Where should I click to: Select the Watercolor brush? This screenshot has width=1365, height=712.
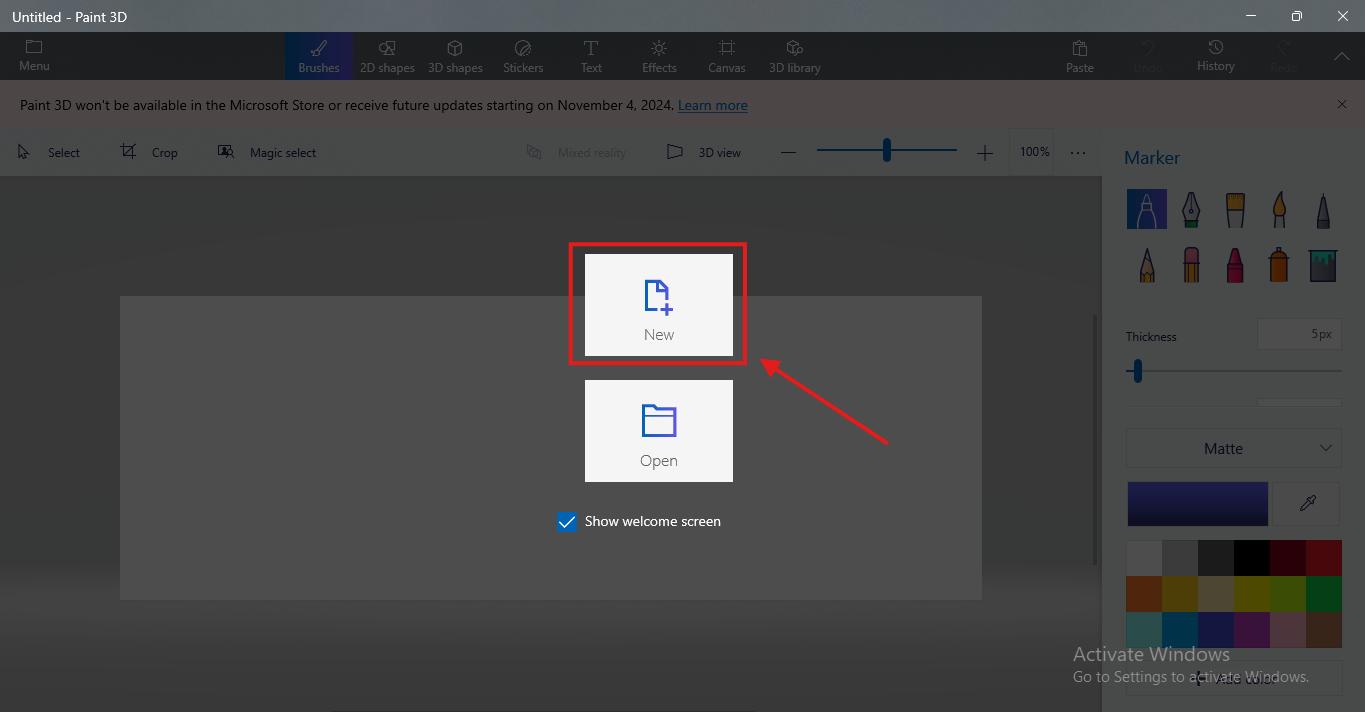1279,210
